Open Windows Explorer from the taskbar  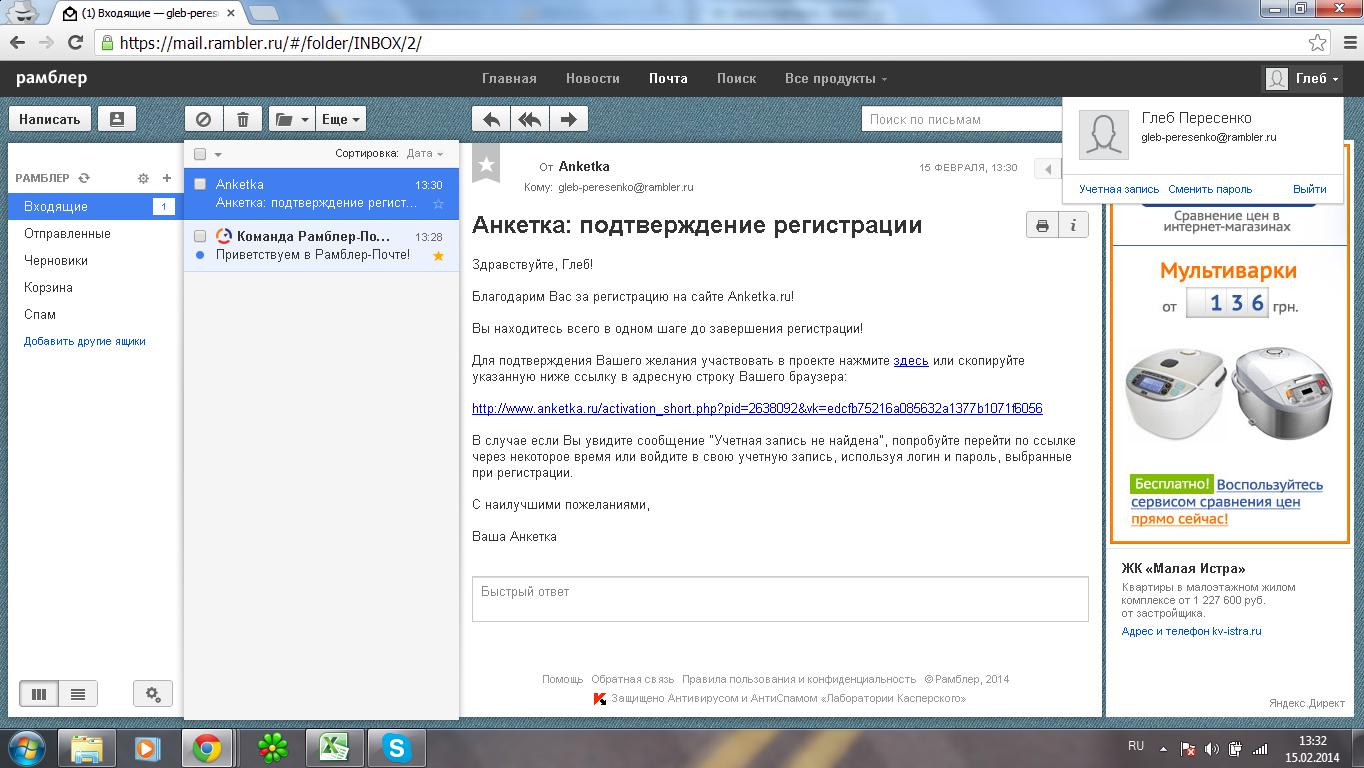coord(87,748)
